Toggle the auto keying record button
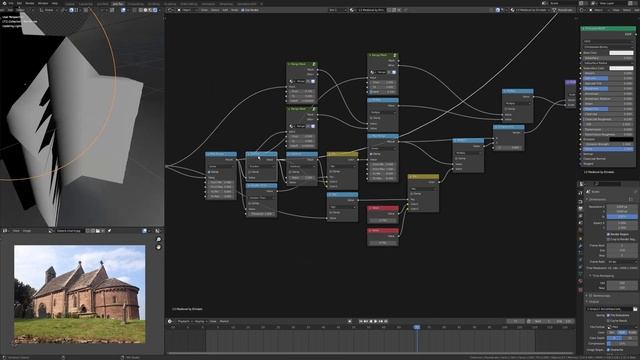The height and width of the screenshot is (360, 640). coord(350,321)
